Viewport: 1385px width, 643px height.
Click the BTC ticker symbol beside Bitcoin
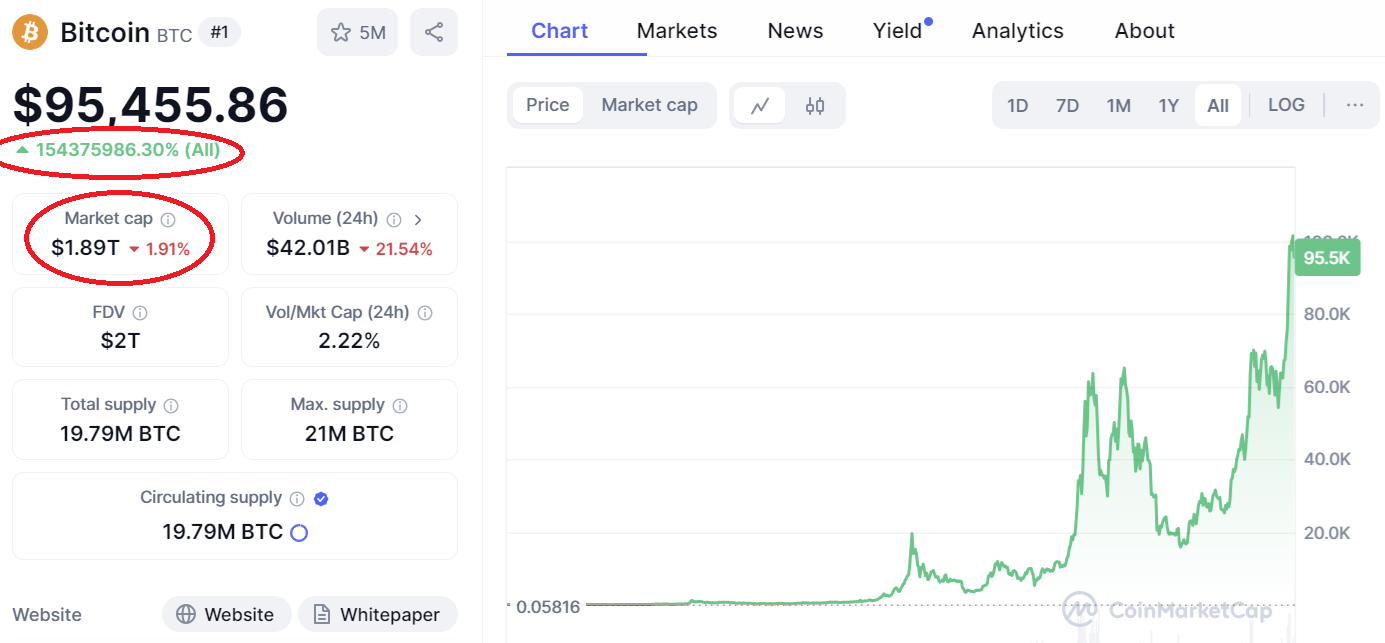tap(174, 35)
